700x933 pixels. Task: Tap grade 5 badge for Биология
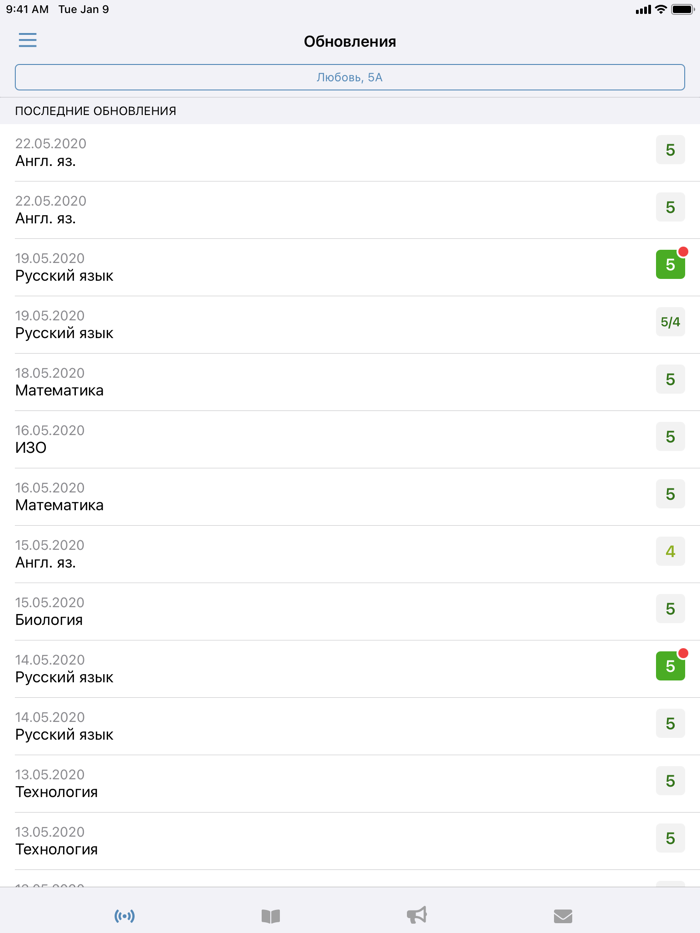point(670,609)
